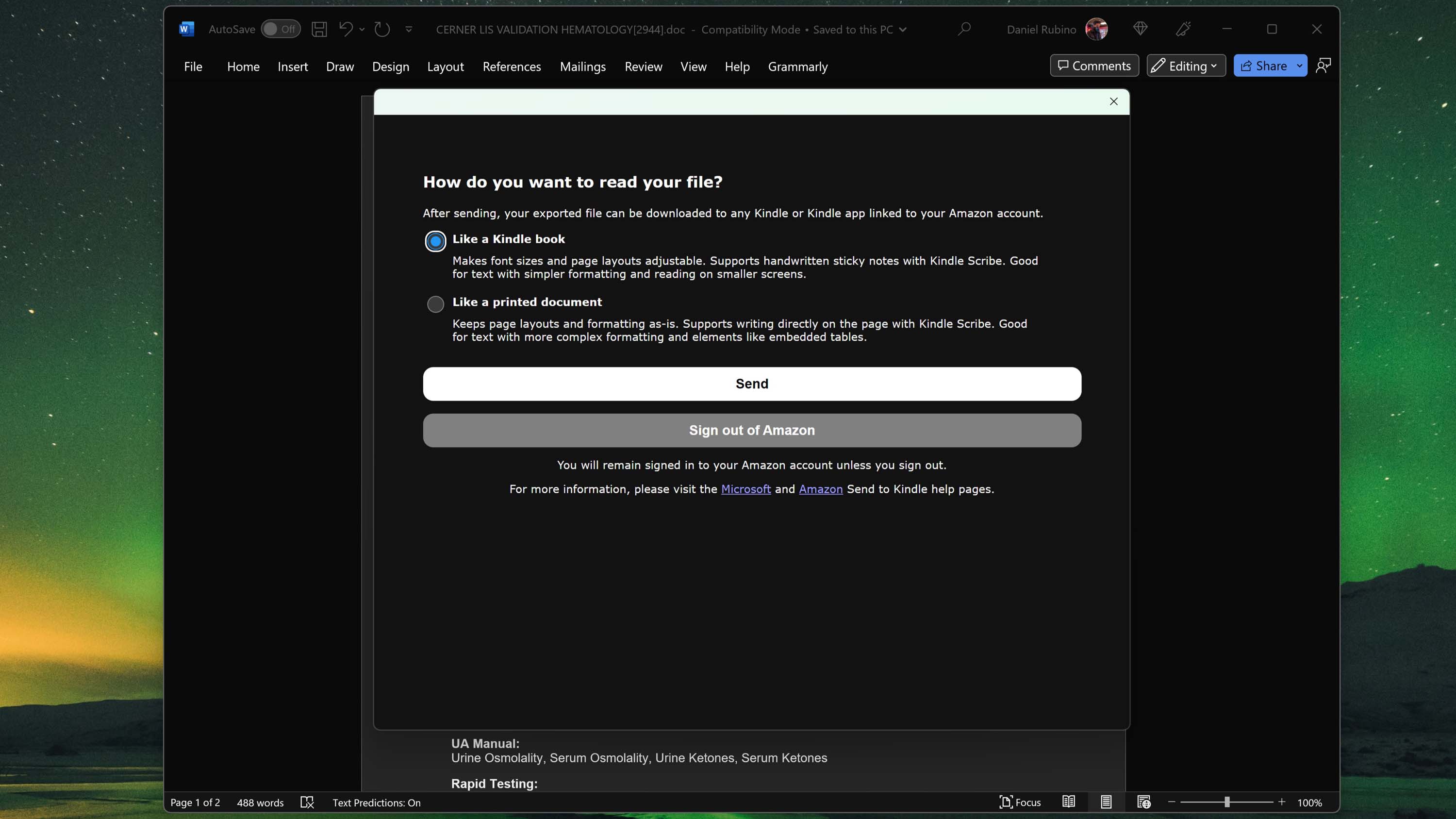Toggle AutoSave off switch

[279, 29]
